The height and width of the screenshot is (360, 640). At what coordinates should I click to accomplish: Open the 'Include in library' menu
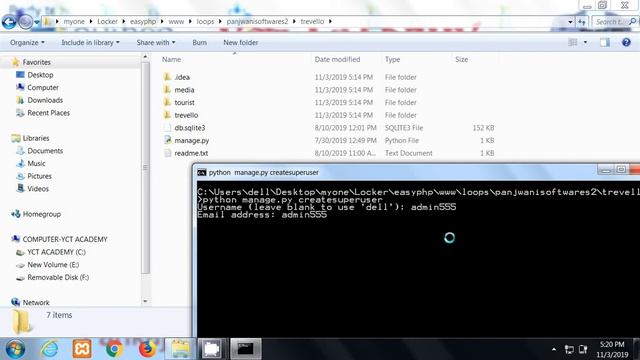(90, 42)
